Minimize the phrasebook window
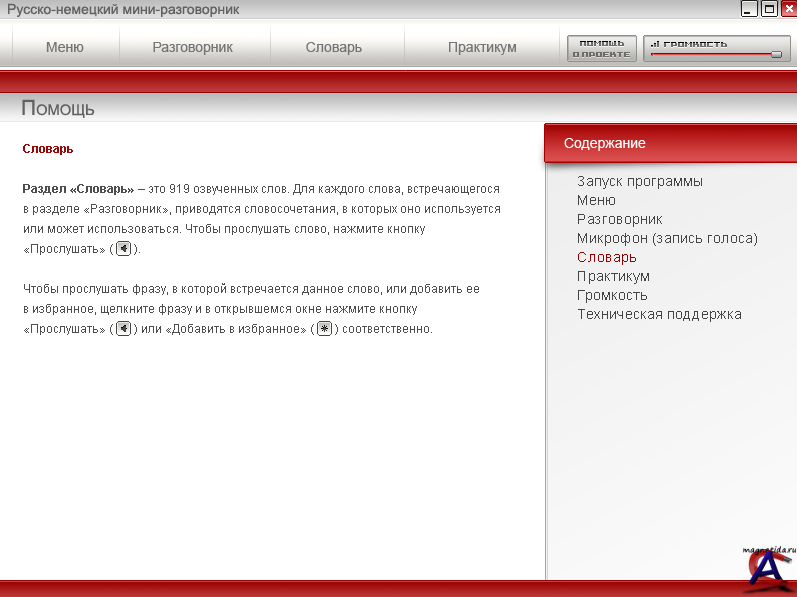The height and width of the screenshot is (597, 797). (749, 9)
